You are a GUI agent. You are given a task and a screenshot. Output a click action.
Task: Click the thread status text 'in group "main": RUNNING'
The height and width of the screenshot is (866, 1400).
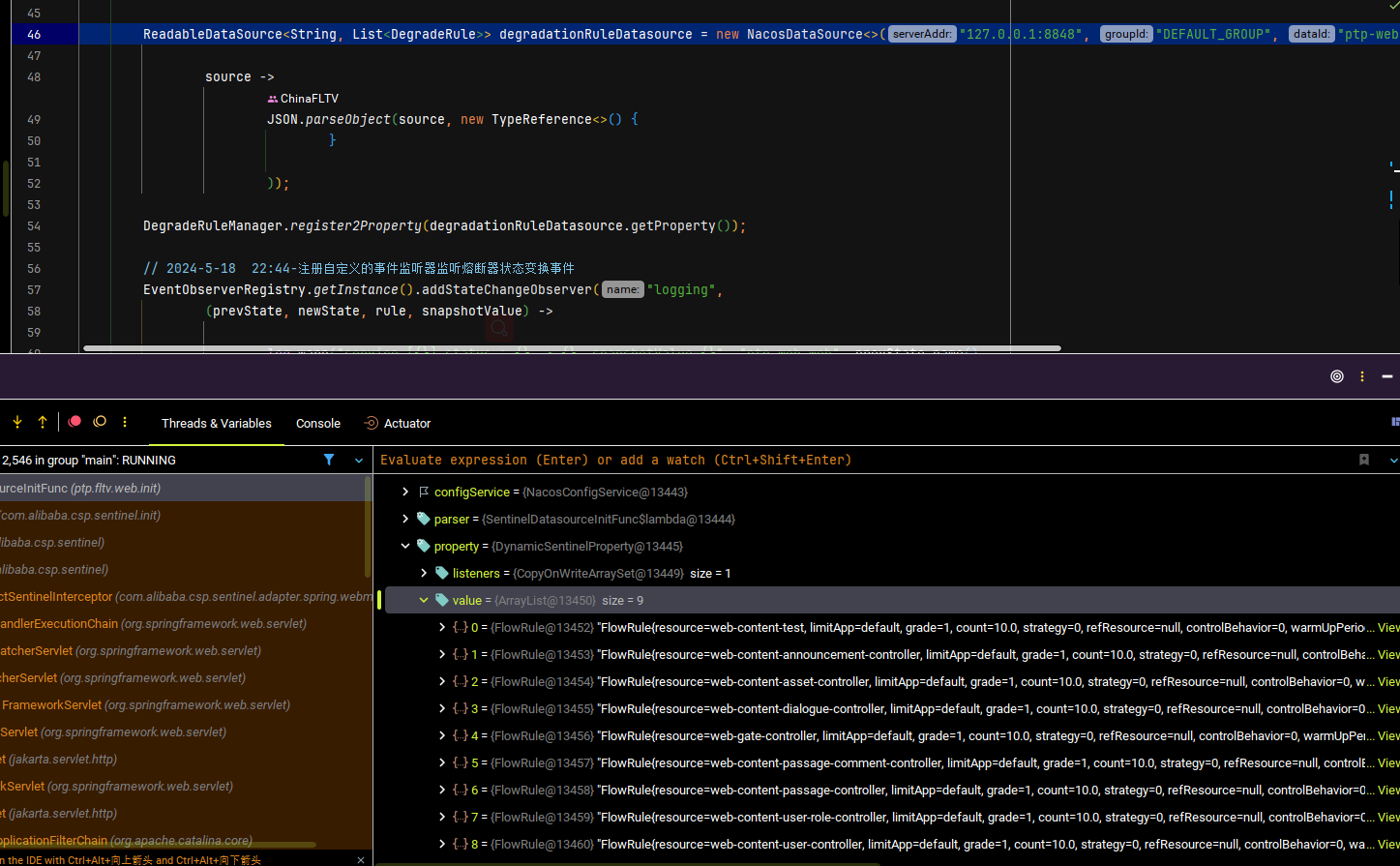(106, 461)
